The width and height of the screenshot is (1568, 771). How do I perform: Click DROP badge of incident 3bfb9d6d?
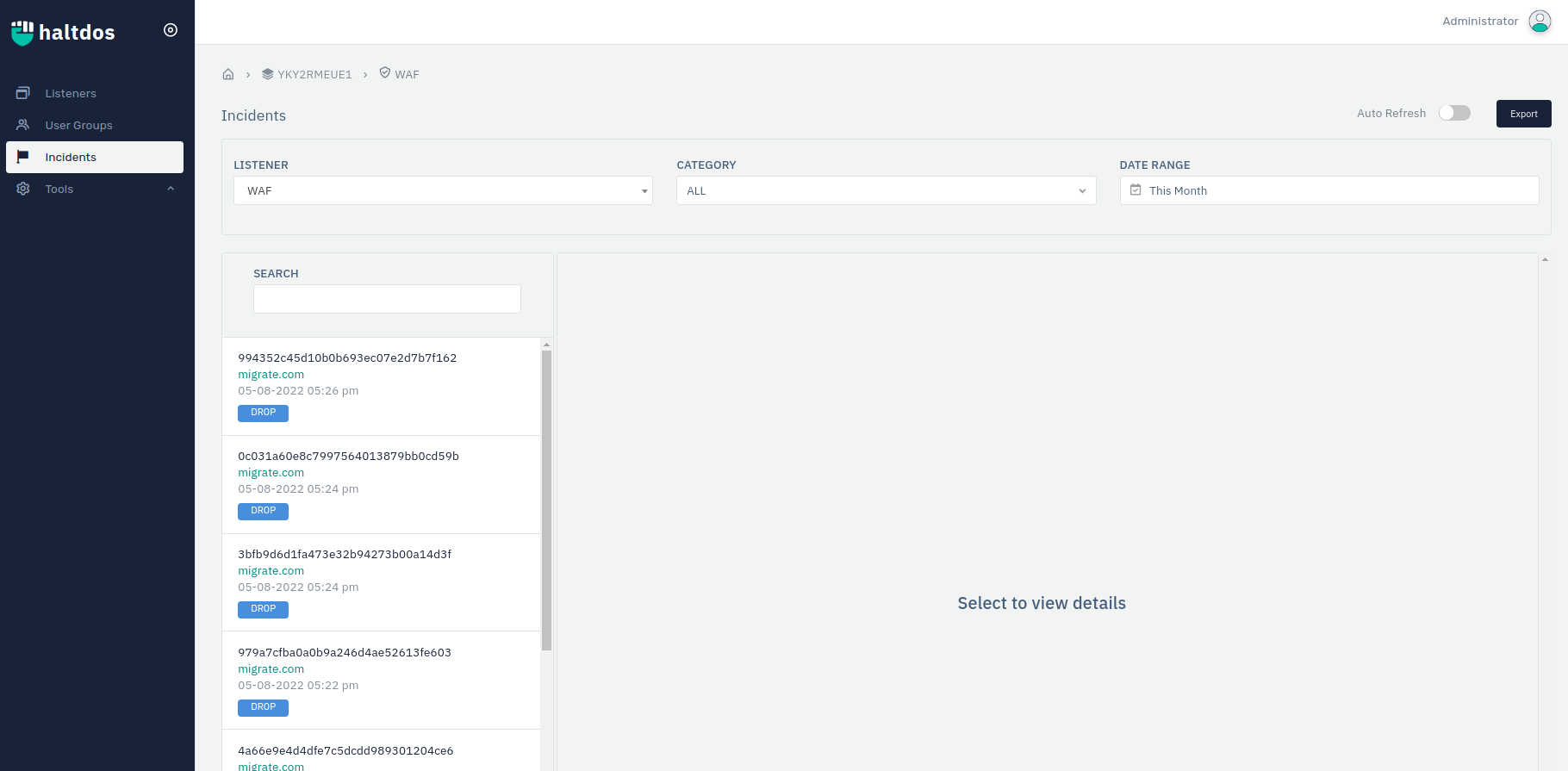click(x=263, y=609)
